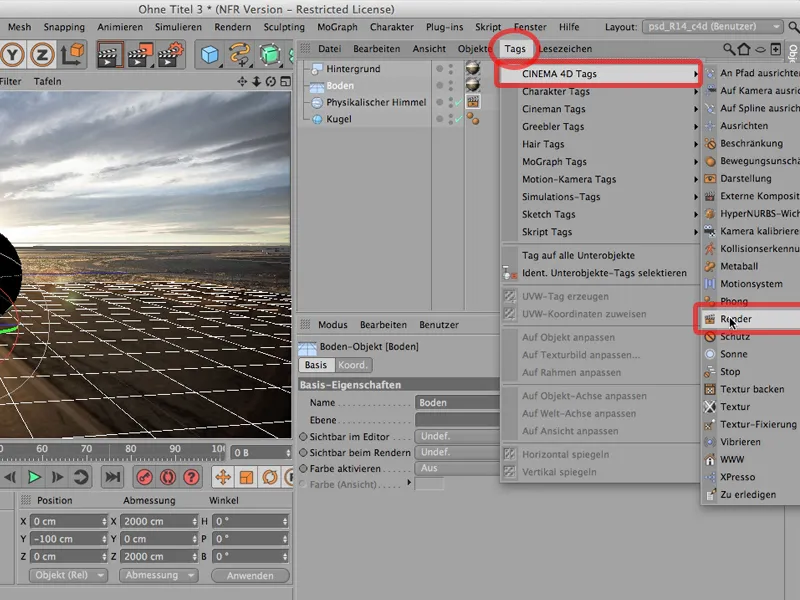Open the Tags menu
Viewport: 800px width, 600px height.
[515, 49]
